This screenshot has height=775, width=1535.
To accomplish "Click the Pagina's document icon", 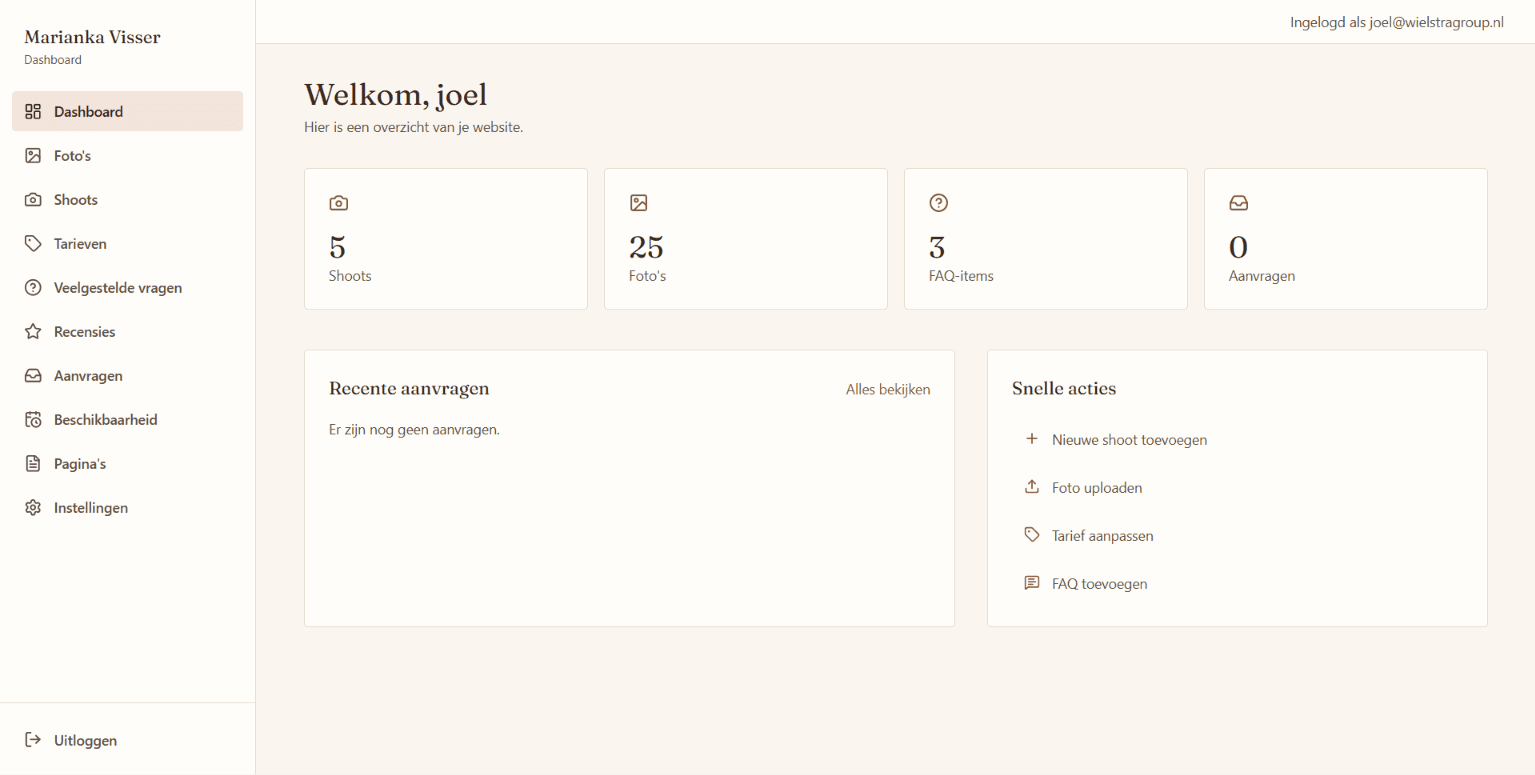I will coord(33,464).
